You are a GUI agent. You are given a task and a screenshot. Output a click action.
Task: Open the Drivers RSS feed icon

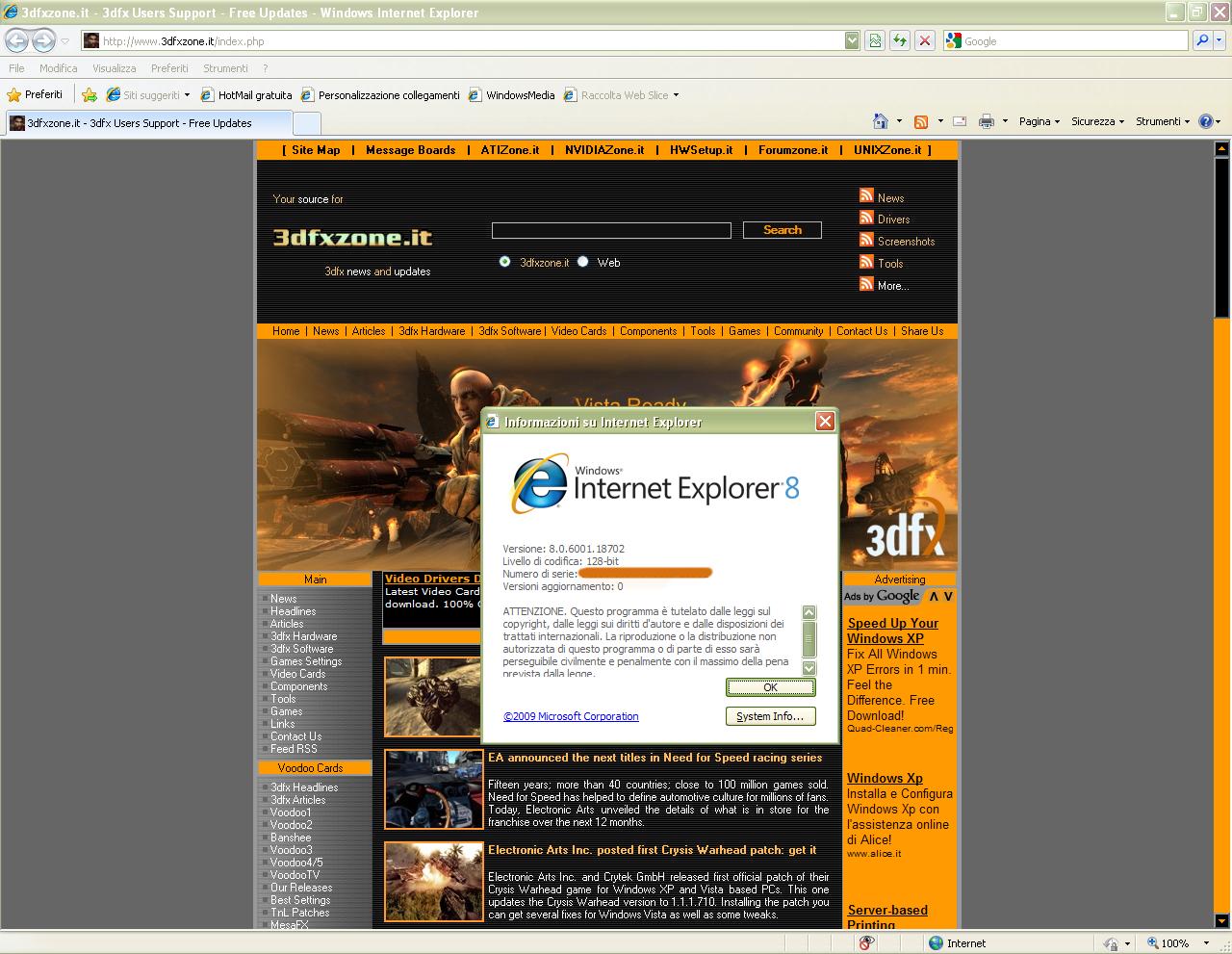[x=866, y=218]
